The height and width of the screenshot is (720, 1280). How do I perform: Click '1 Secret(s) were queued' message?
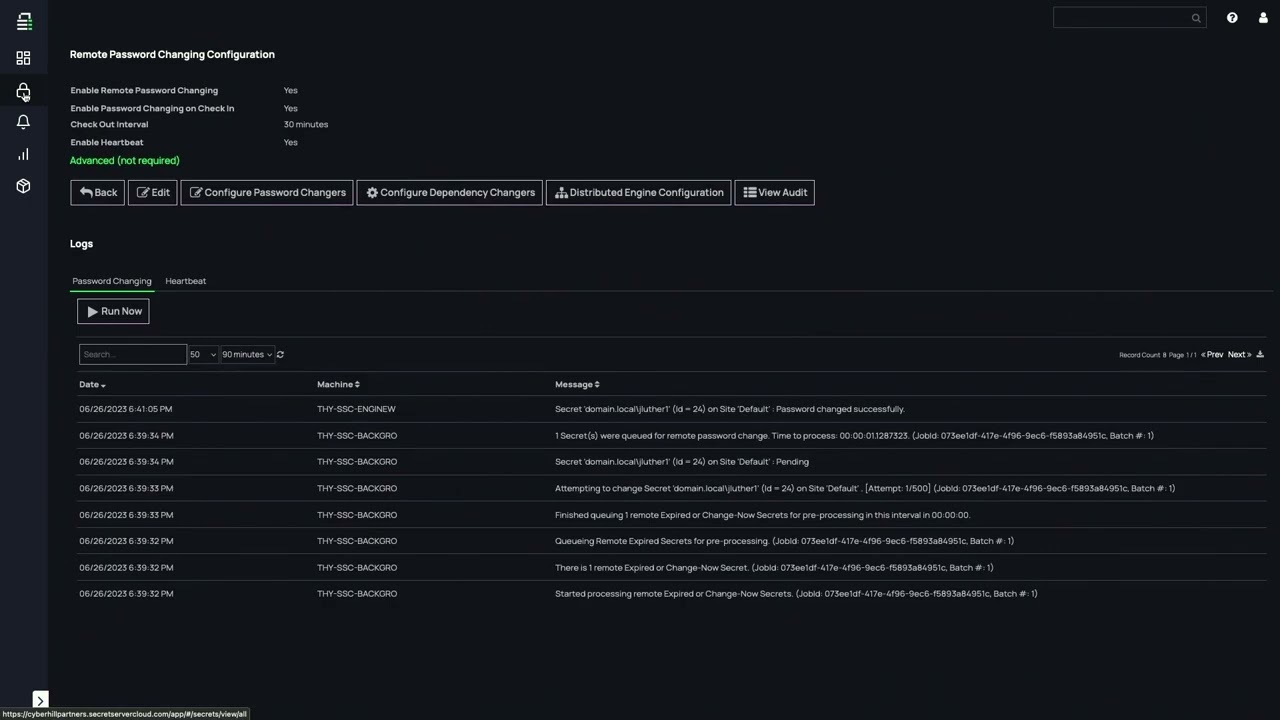pos(854,436)
